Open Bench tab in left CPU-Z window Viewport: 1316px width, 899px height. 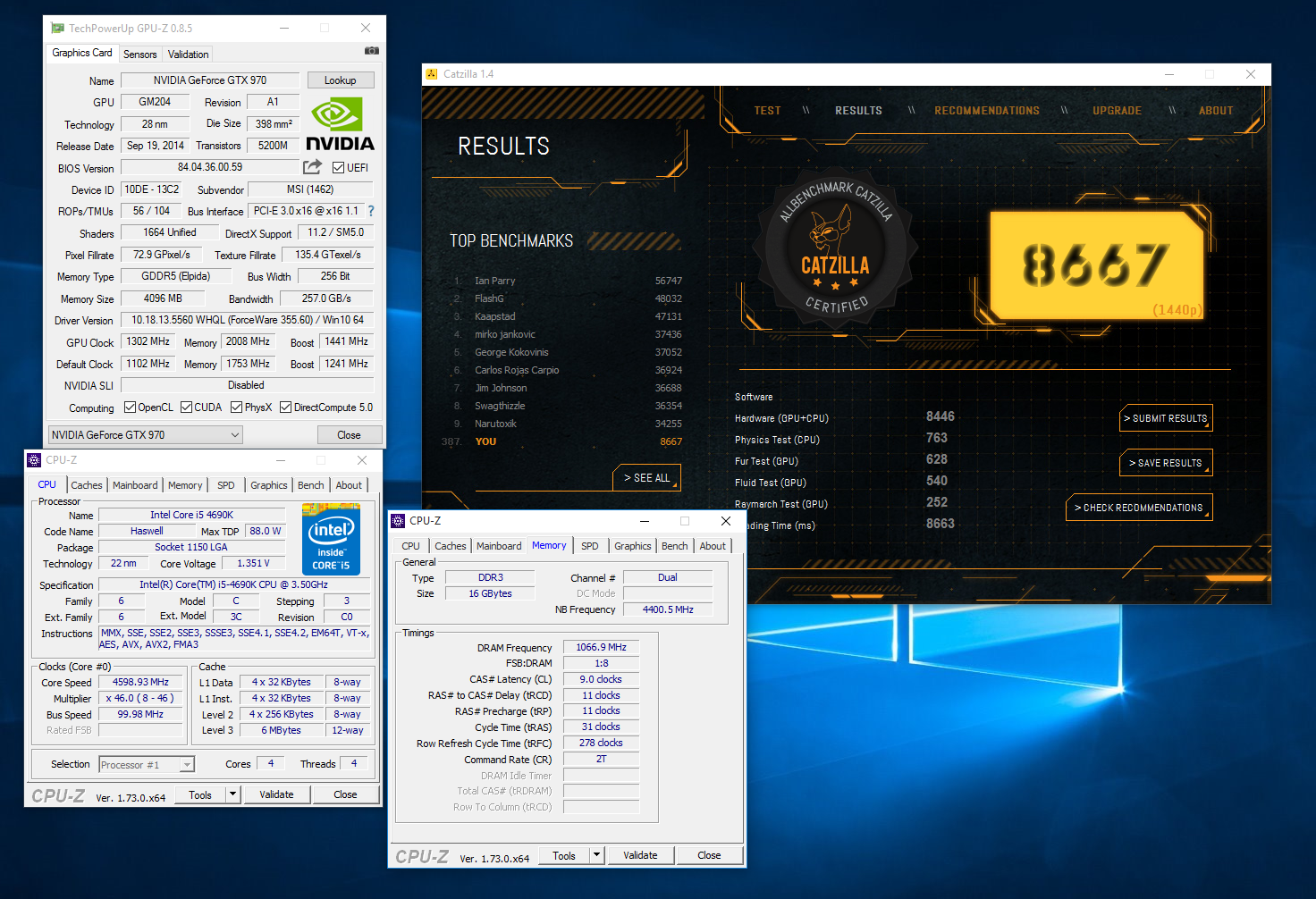pyautogui.click(x=311, y=485)
